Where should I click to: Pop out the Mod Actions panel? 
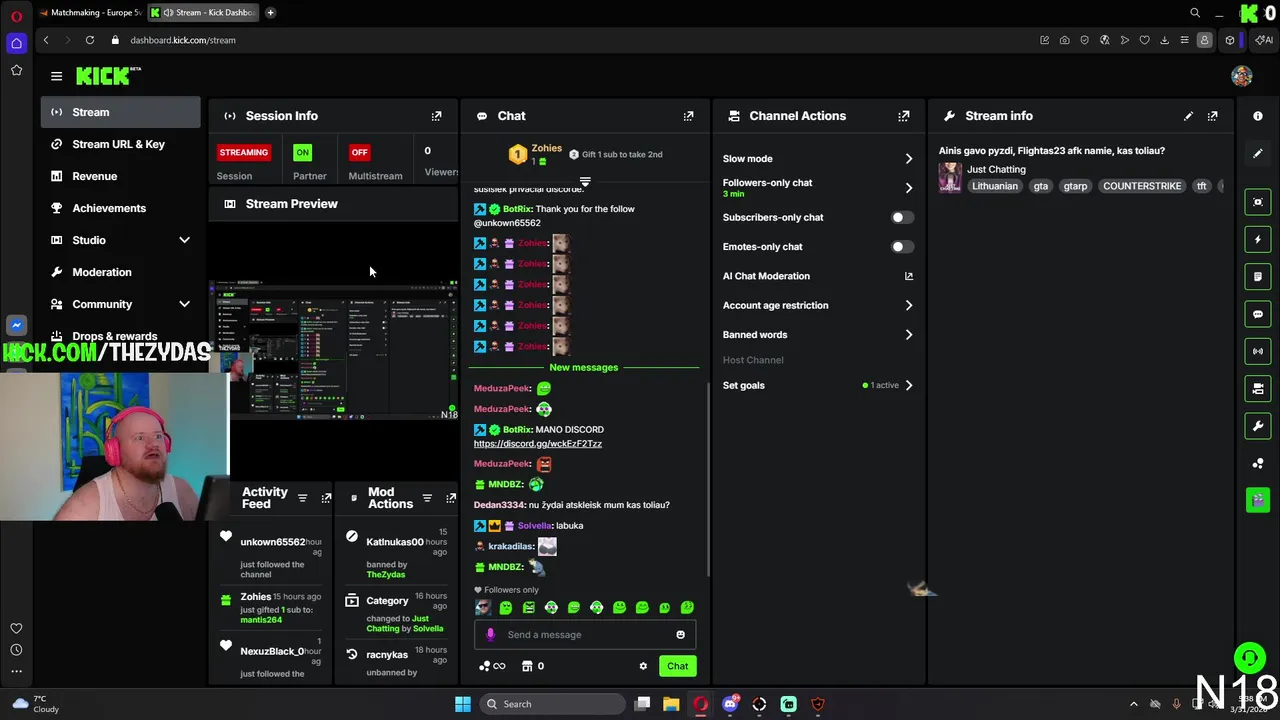[451, 498]
